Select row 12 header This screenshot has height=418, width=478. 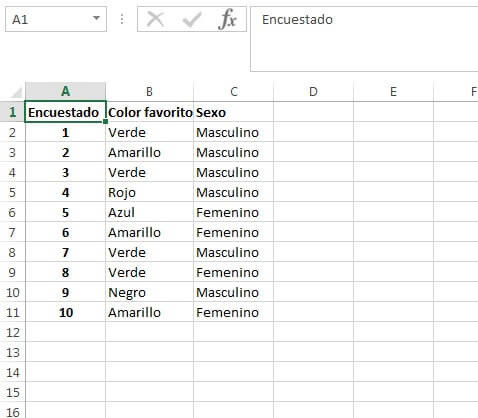(x=13, y=332)
